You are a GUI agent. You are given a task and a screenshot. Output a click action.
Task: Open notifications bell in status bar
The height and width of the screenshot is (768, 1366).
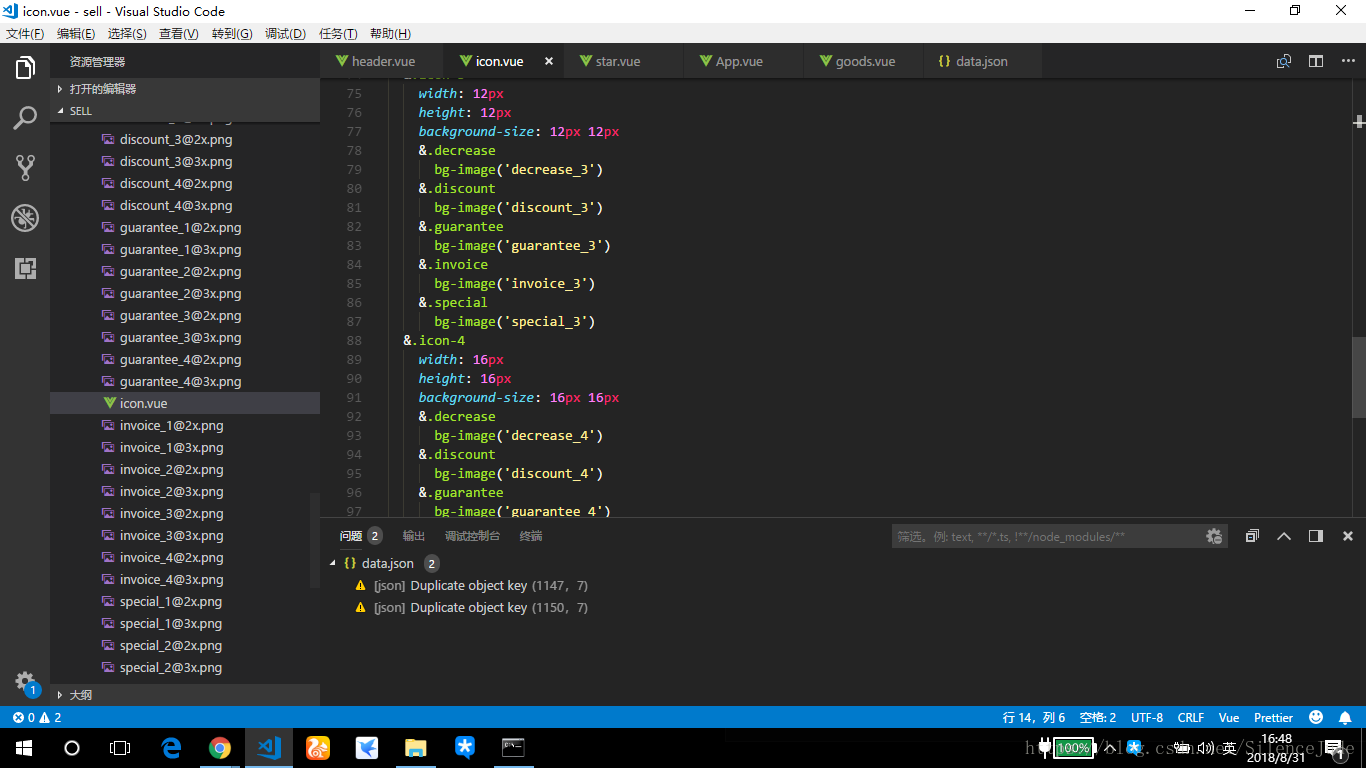[1346, 718]
